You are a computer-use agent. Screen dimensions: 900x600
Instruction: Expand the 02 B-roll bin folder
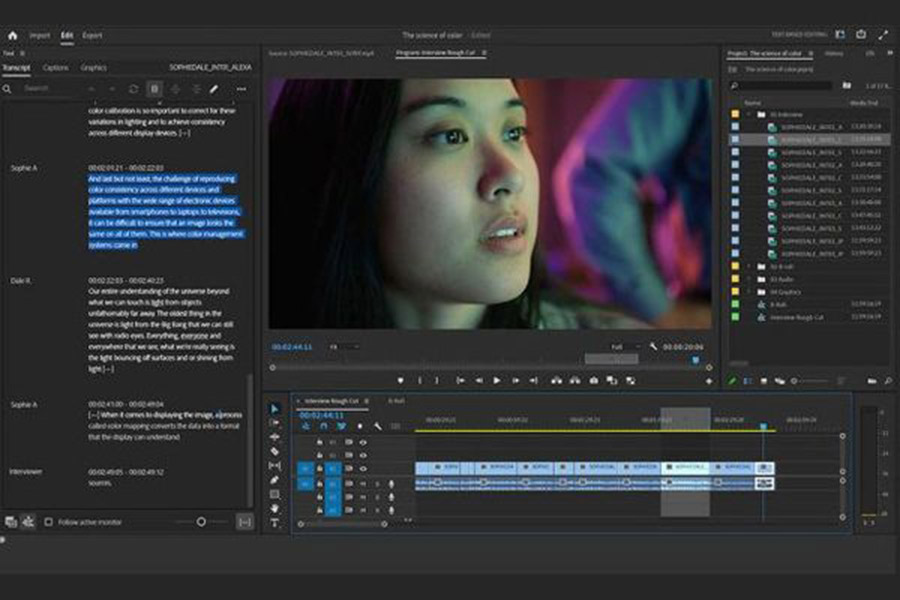coord(748,266)
